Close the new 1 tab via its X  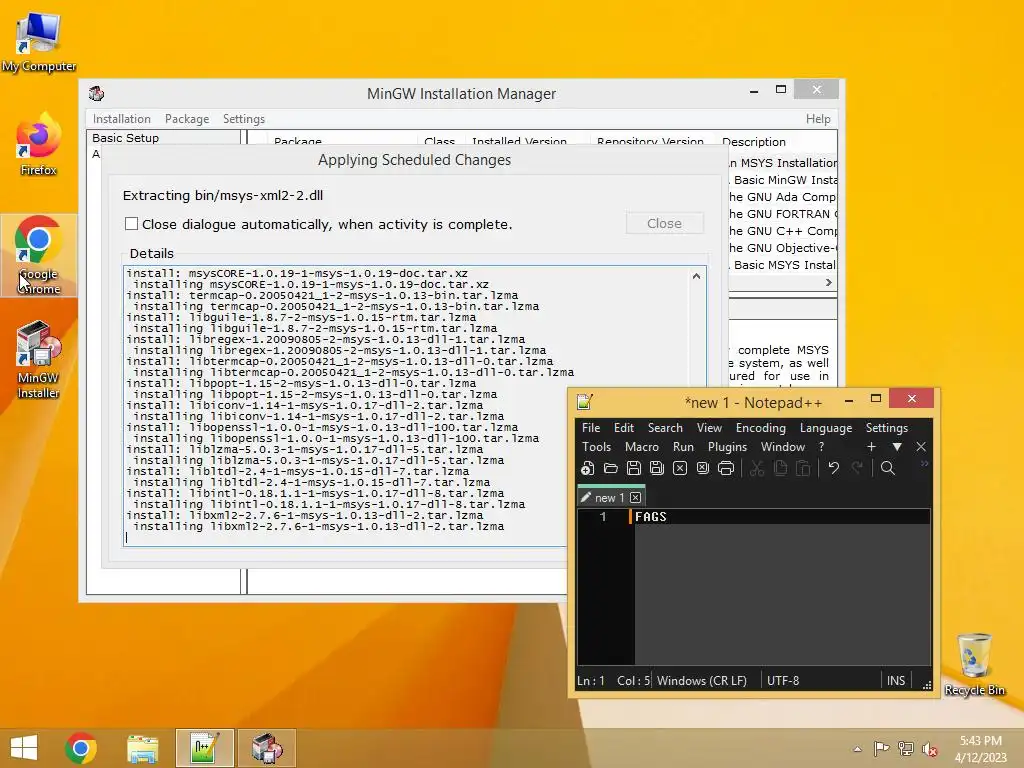[635, 498]
